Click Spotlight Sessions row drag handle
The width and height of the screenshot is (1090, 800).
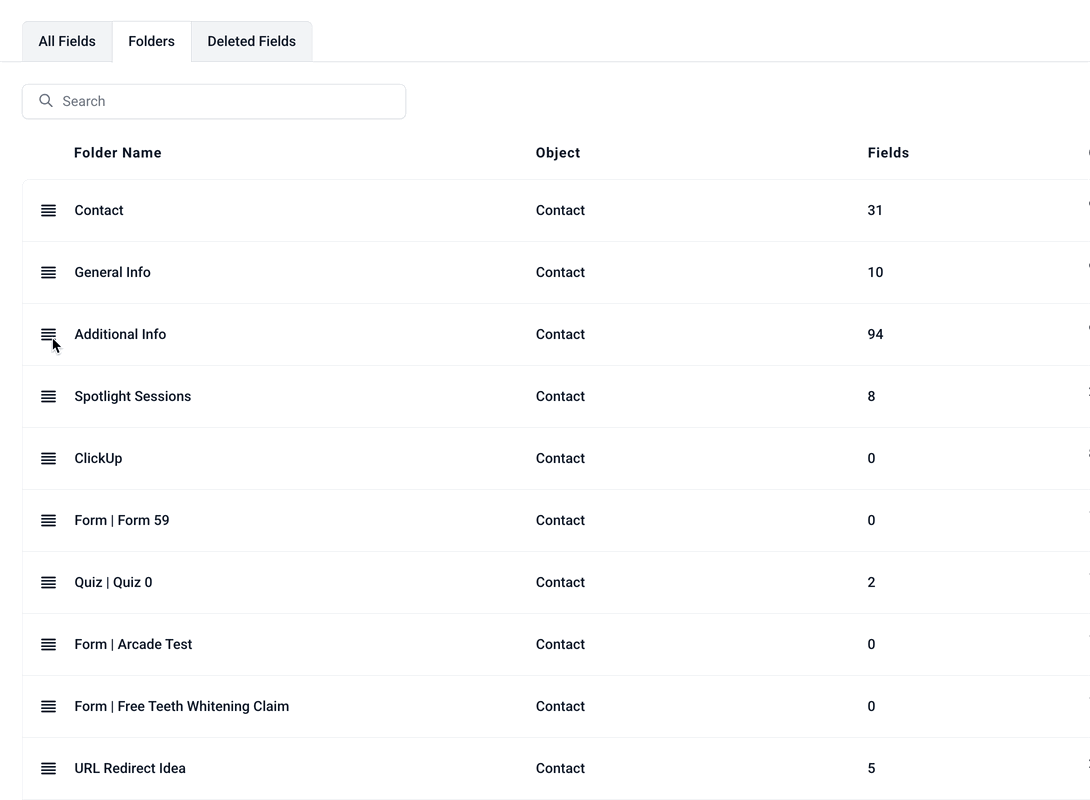48,396
